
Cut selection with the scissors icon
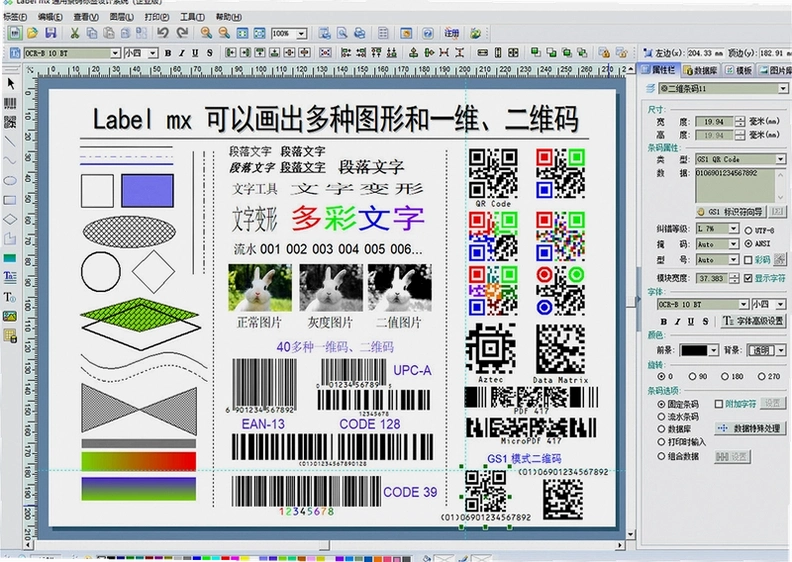(75, 33)
